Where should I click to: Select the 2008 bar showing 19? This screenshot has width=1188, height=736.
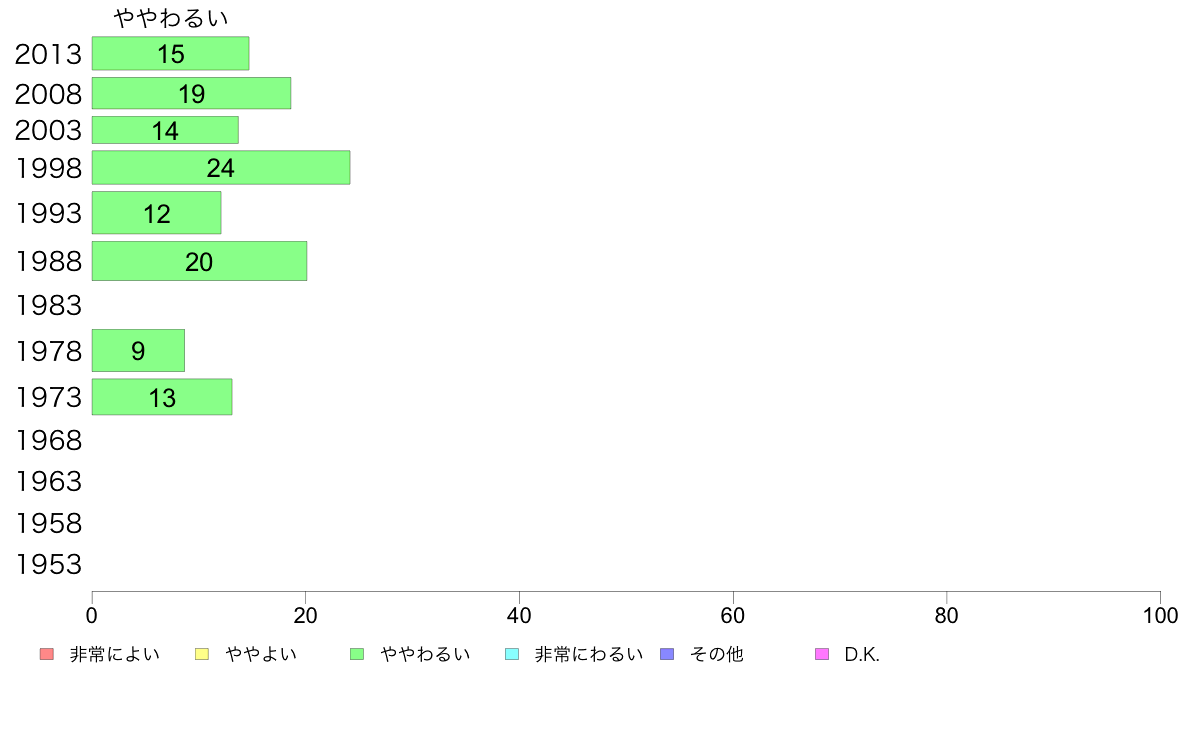[192, 93]
